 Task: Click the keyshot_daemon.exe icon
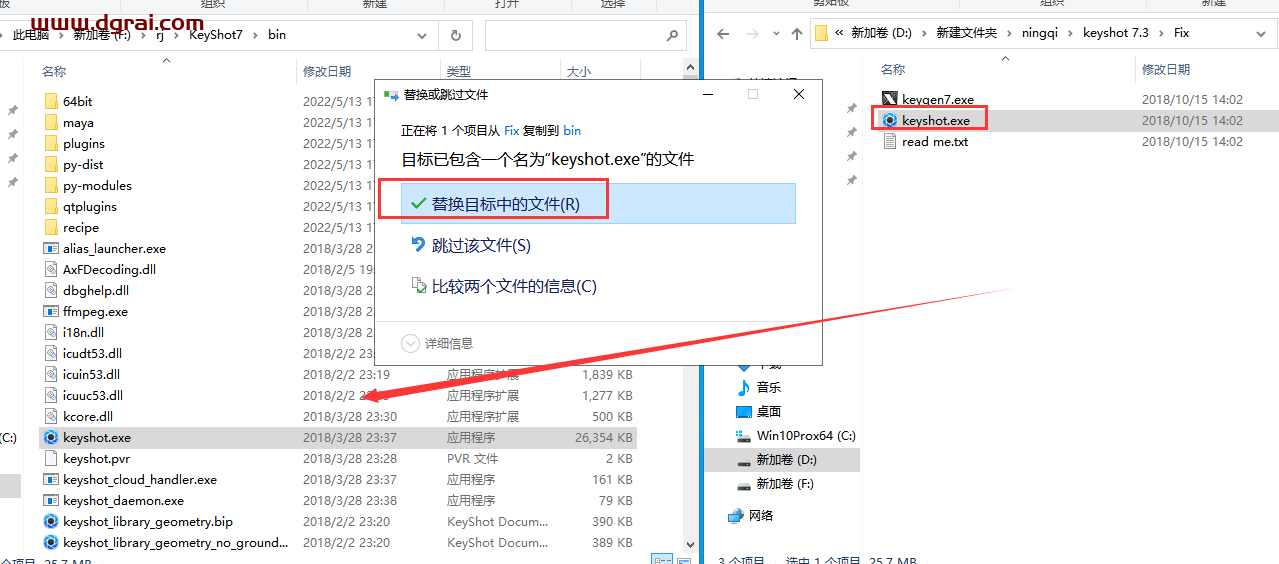click(x=52, y=500)
